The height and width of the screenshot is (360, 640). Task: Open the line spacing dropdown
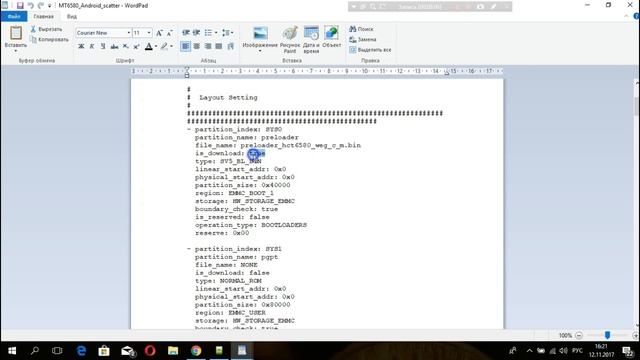click(x=228, y=33)
